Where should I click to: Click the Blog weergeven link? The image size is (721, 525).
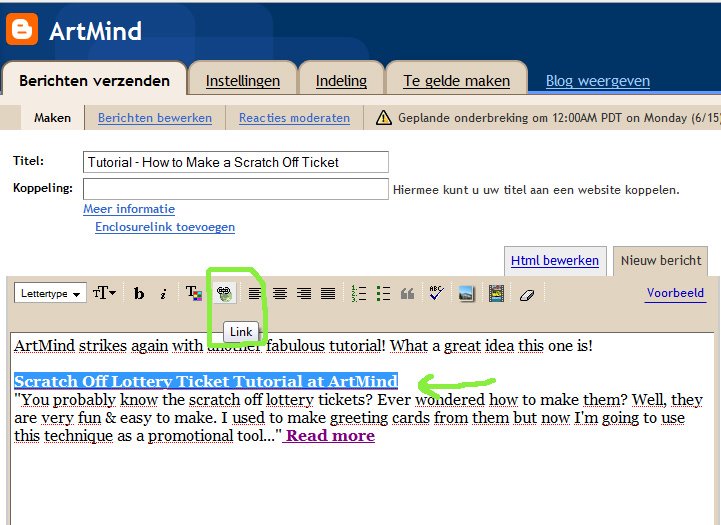[x=598, y=81]
